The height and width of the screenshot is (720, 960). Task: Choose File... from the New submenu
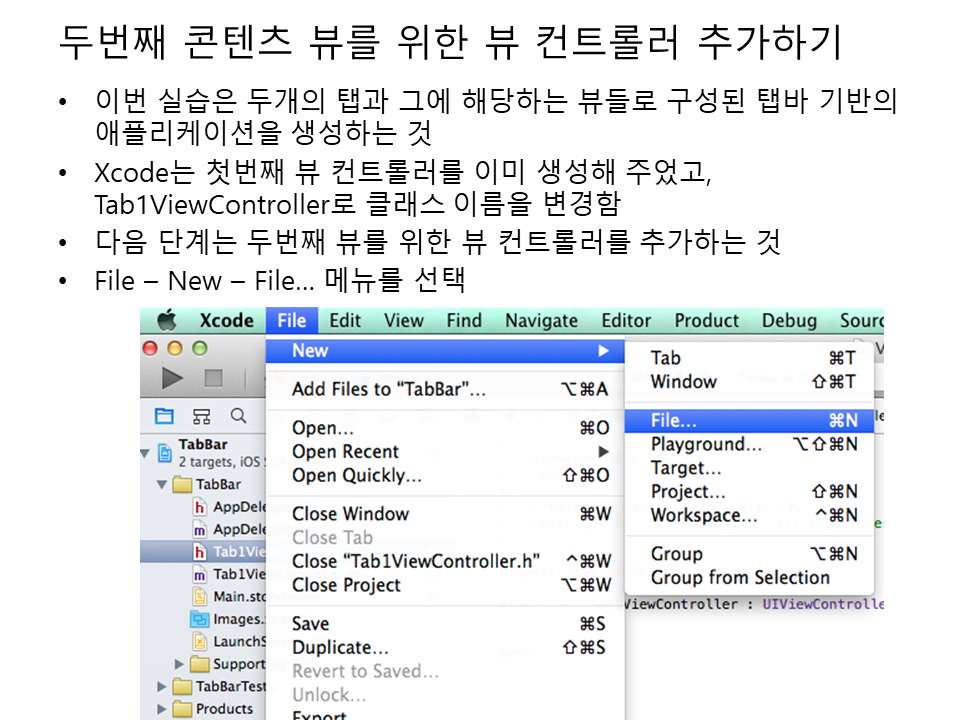click(x=673, y=421)
